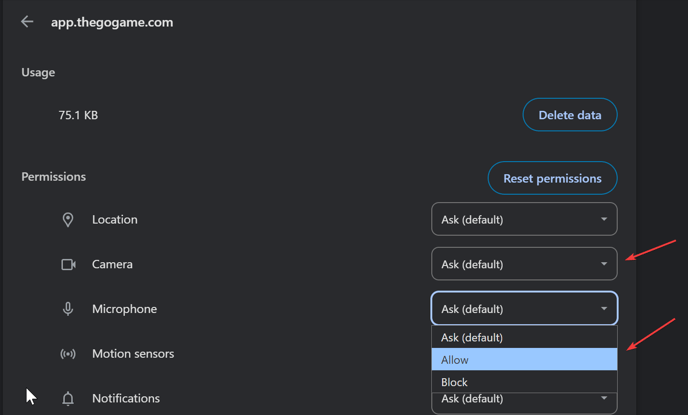Screen dimensions: 688x415
Task: Click the app.thegogame.com site title
Action: pyautogui.click(x=112, y=22)
